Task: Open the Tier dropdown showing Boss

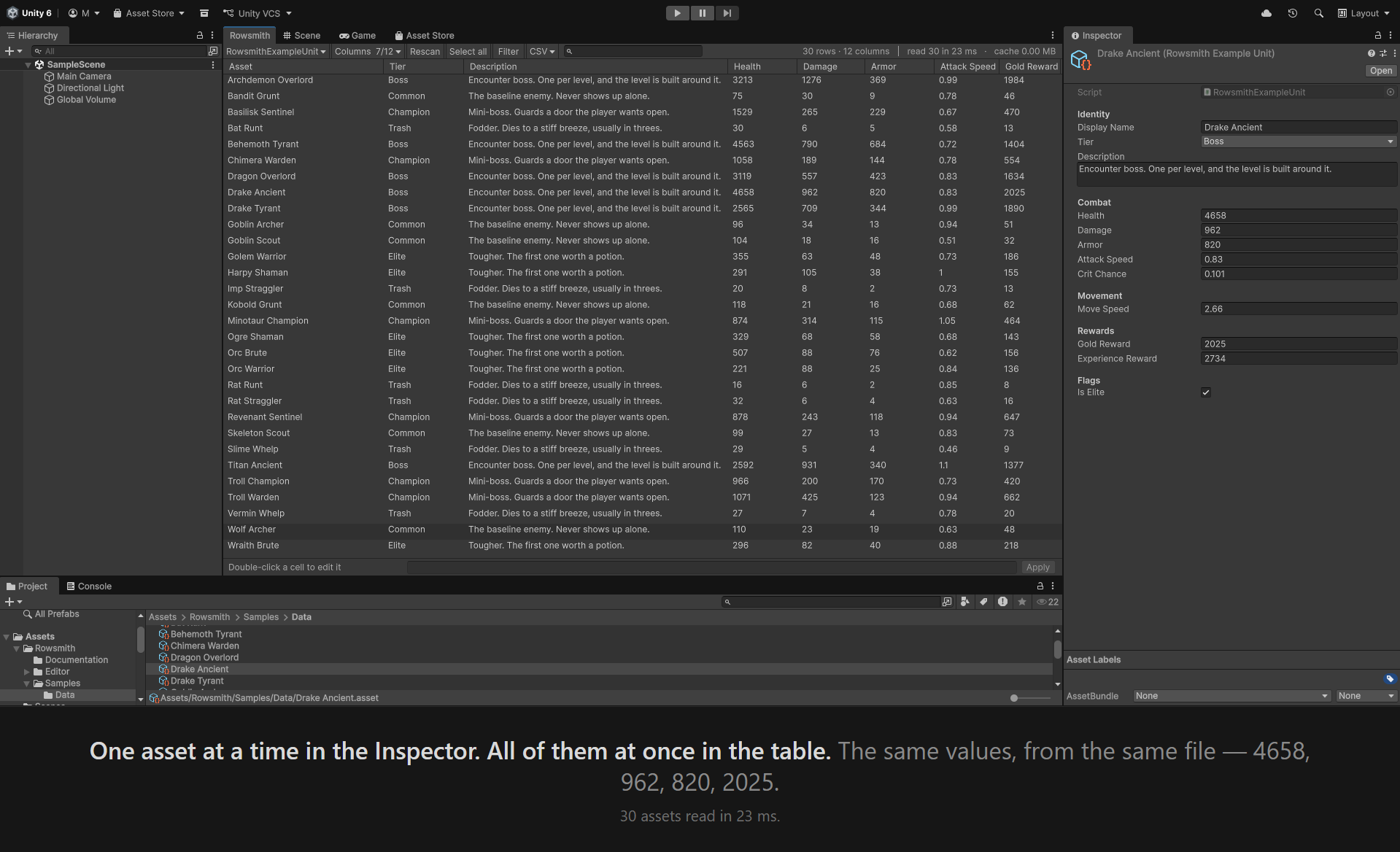Action: pyautogui.click(x=1299, y=142)
